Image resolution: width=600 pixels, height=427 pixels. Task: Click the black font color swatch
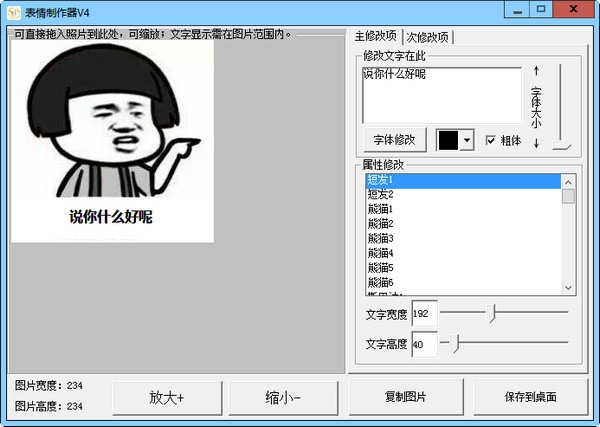coord(448,140)
